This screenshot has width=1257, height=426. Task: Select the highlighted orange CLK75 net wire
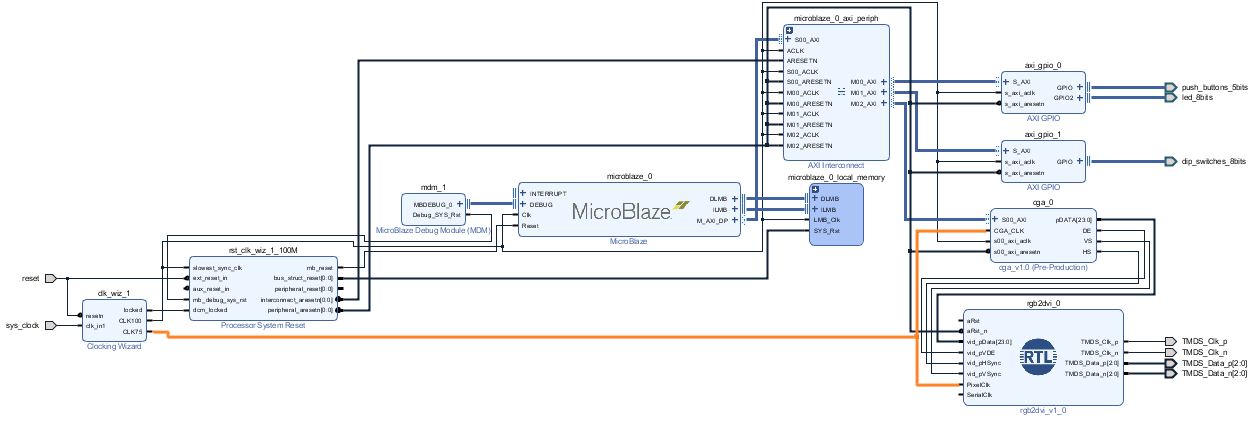[540, 338]
